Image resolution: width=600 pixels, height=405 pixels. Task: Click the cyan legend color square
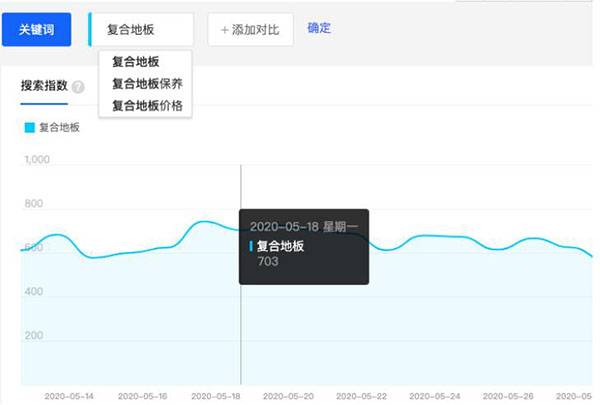pos(29,127)
